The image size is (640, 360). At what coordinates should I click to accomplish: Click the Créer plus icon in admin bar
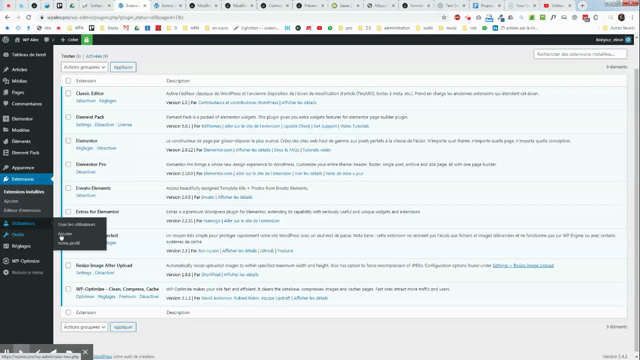[63, 40]
